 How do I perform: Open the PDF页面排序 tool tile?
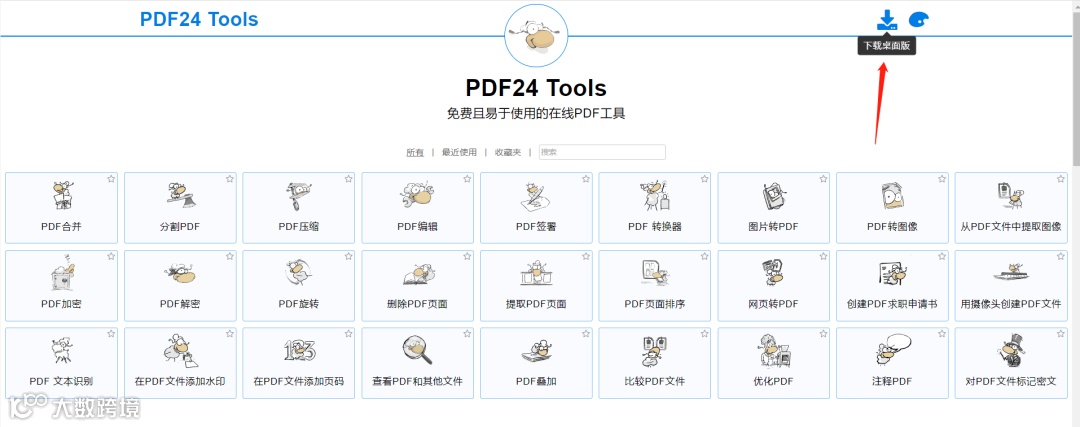coord(655,286)
